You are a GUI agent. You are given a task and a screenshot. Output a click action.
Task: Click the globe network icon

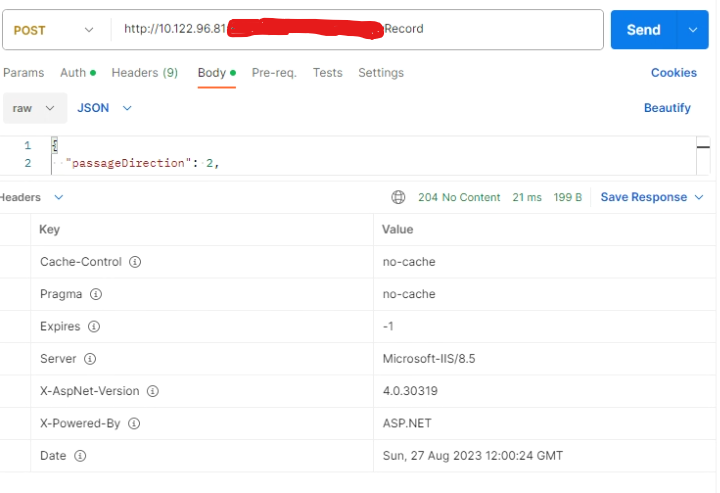[x=398, y=197]
